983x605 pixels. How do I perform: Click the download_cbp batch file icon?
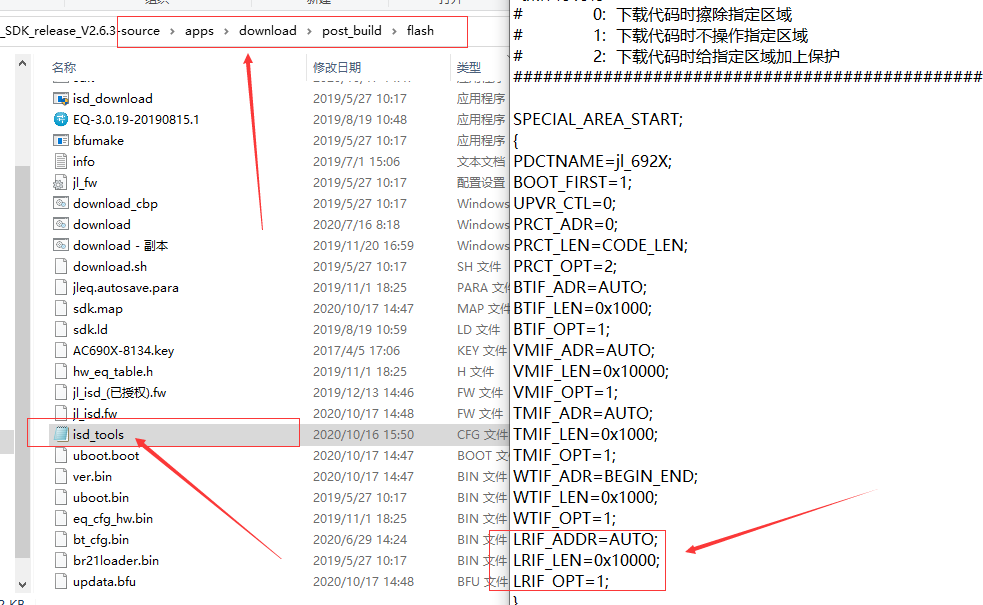click(x=61, y=203)
